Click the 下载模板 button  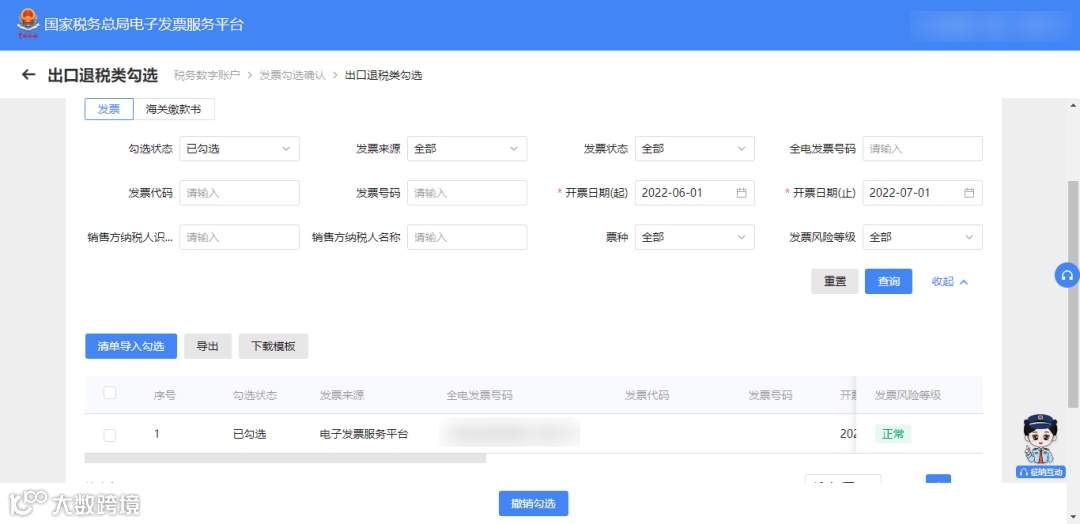(x=273, y=346)
